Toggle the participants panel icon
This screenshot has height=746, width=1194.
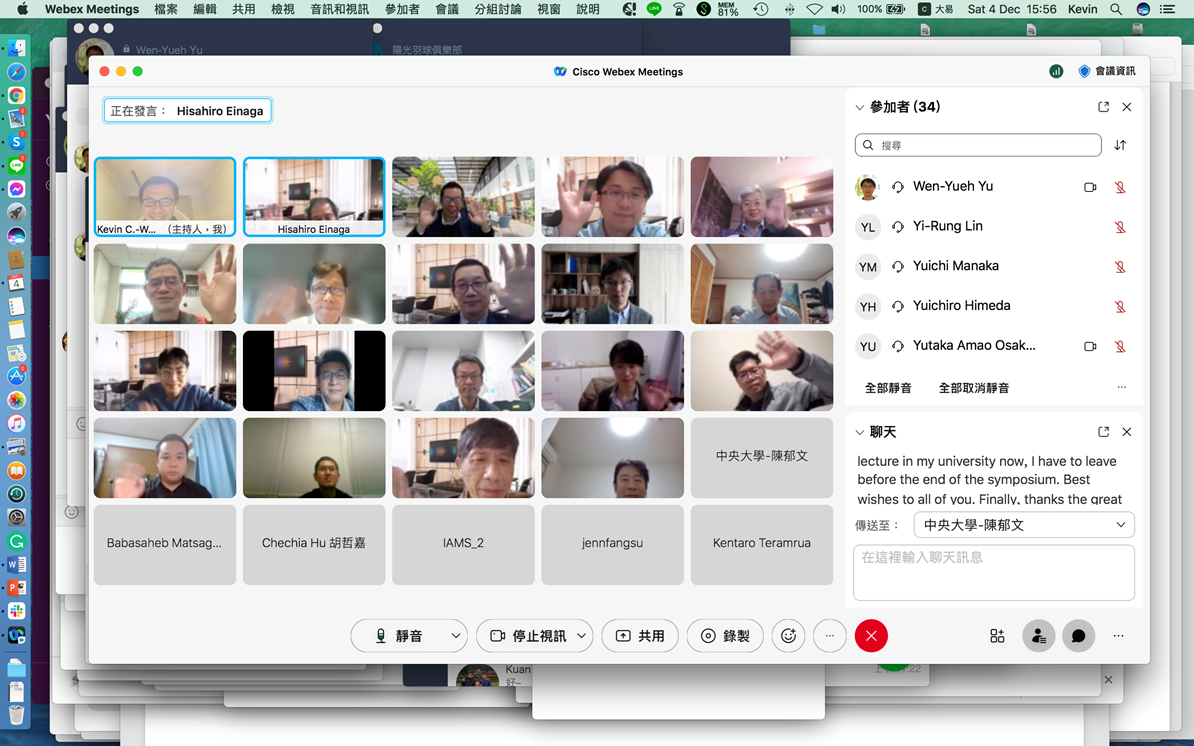1038,636
